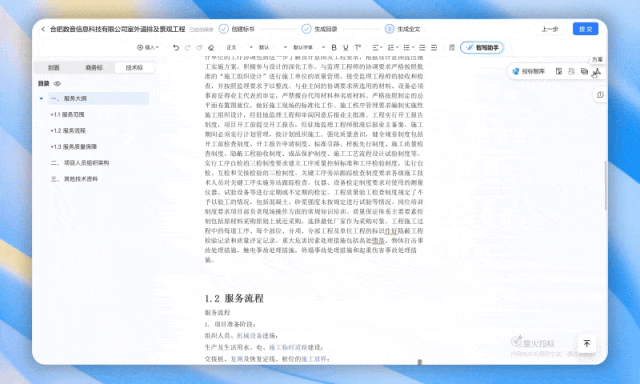This screenshot has height=384, width=640.
Task: Select 1.2 服务流程 in the outline
Action: pyautogui.click(x=68, y=131)
